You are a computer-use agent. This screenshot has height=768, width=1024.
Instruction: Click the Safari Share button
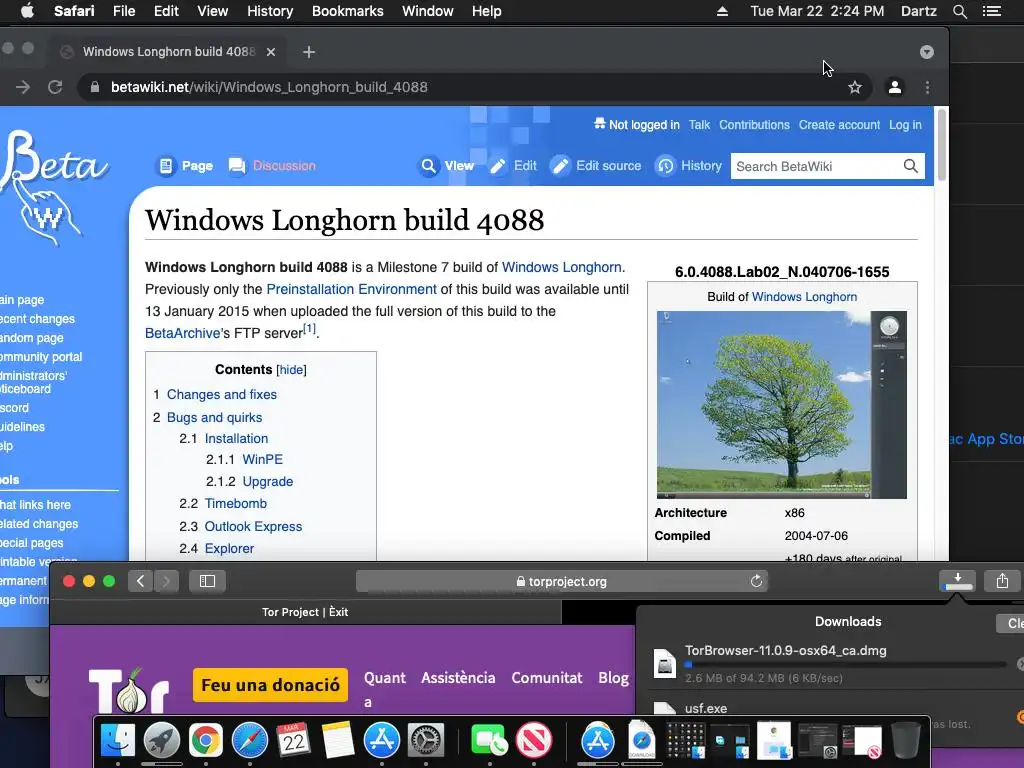point(1002,581)
